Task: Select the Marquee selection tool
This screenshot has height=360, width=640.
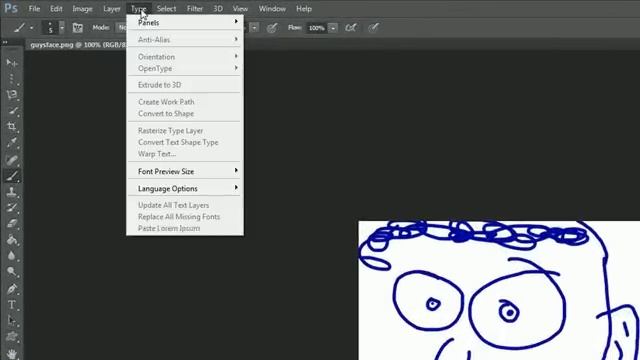Action: tap(12, 79)
